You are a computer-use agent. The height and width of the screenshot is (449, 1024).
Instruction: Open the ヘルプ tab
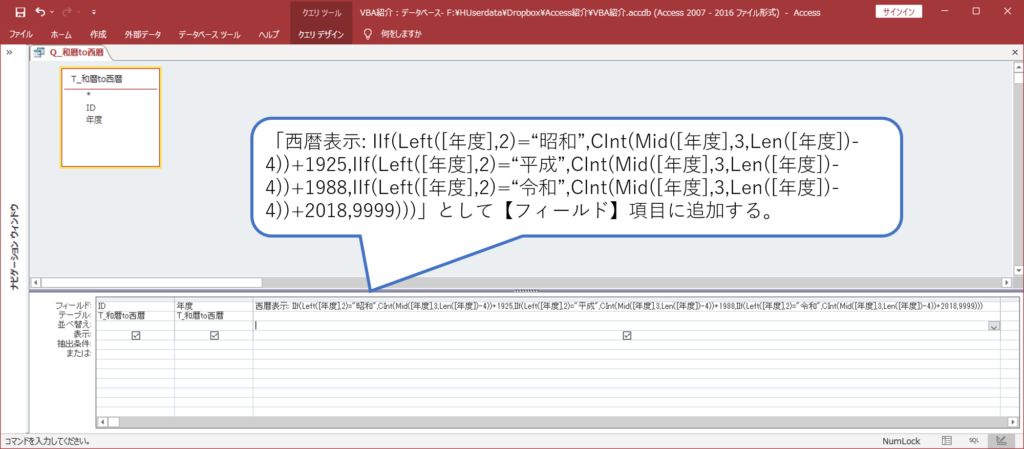(268, 34)
